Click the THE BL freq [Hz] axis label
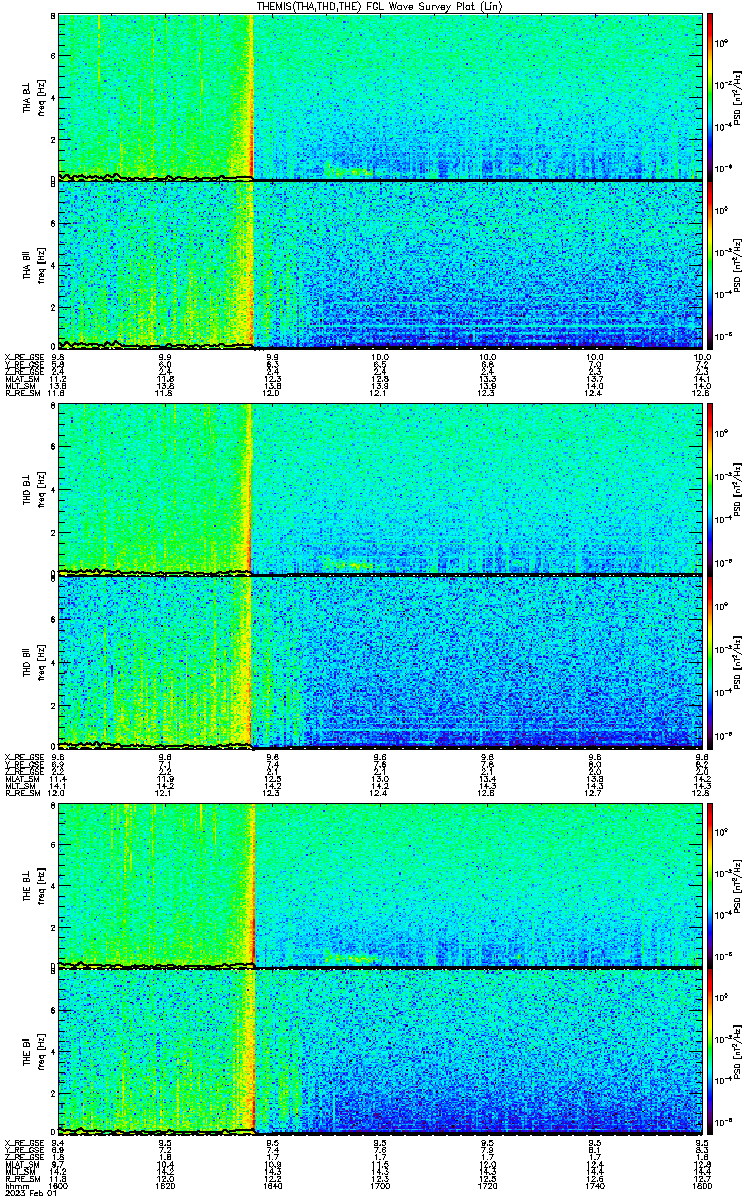The height and width of the screenshot is (1200, 750). point(41,884)
